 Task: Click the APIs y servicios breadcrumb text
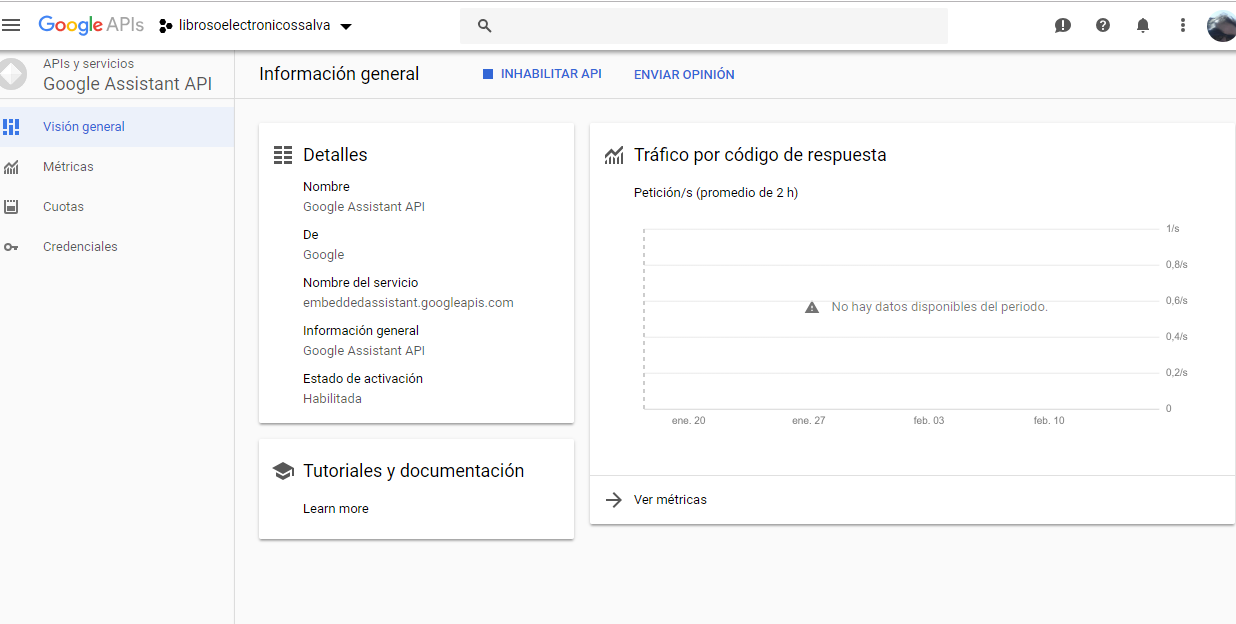pyautogui.click(x=88, y=64)
